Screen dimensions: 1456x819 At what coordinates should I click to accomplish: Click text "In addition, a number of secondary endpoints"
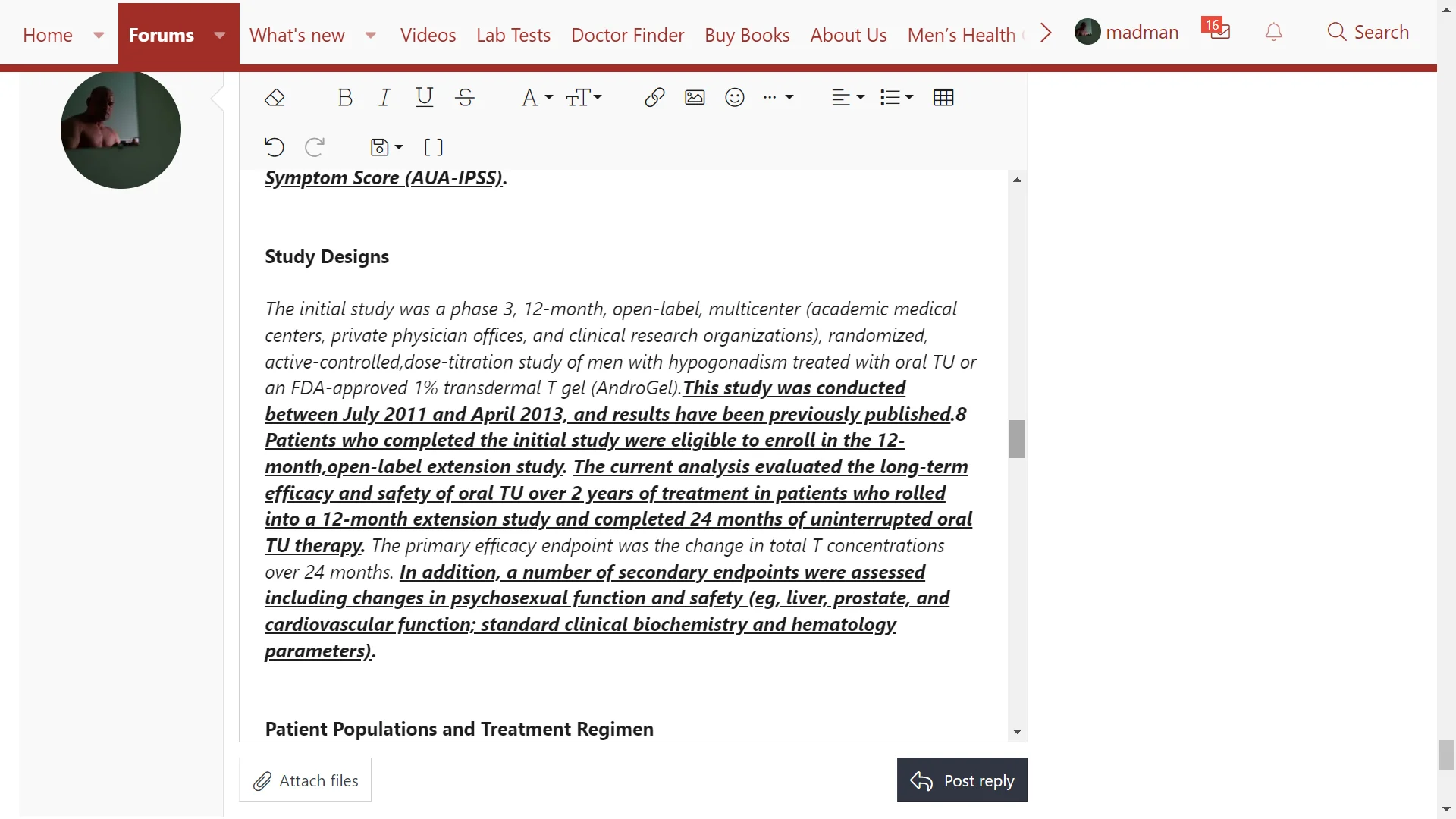pos(599,572)
